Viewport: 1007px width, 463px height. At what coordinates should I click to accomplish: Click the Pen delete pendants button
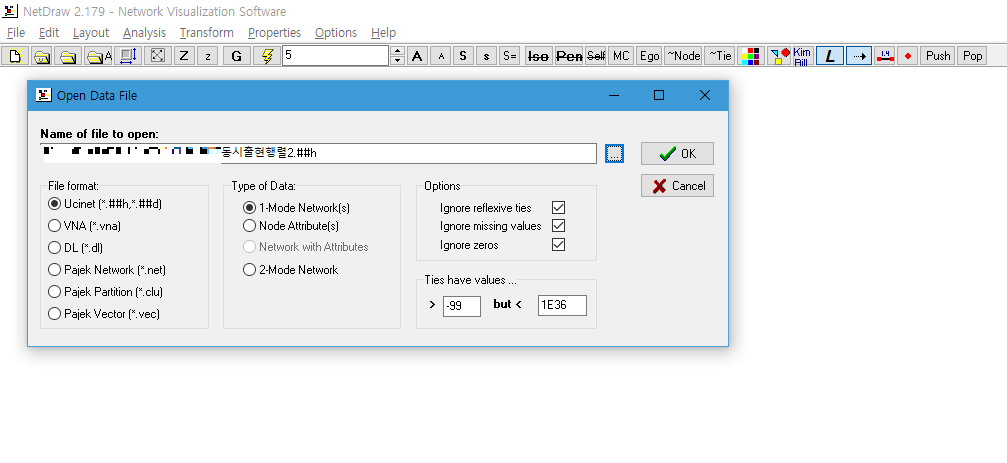pos(568,56)
